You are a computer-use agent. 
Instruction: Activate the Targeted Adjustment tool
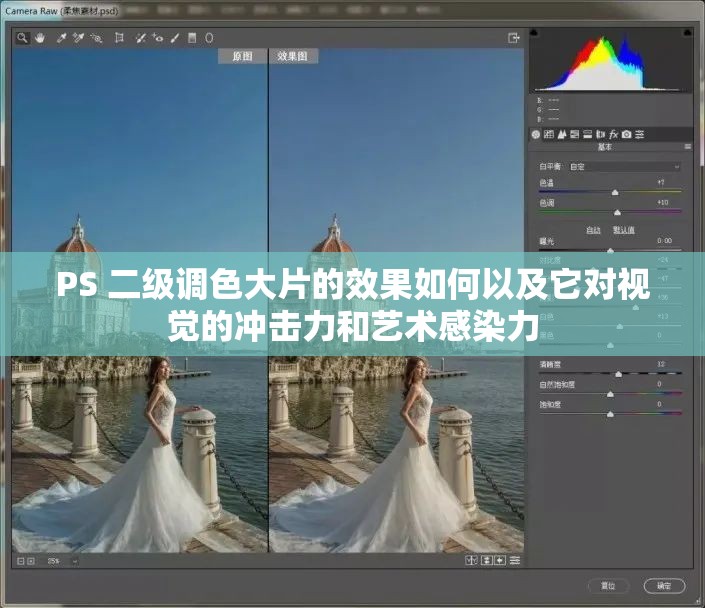point(96,38)
